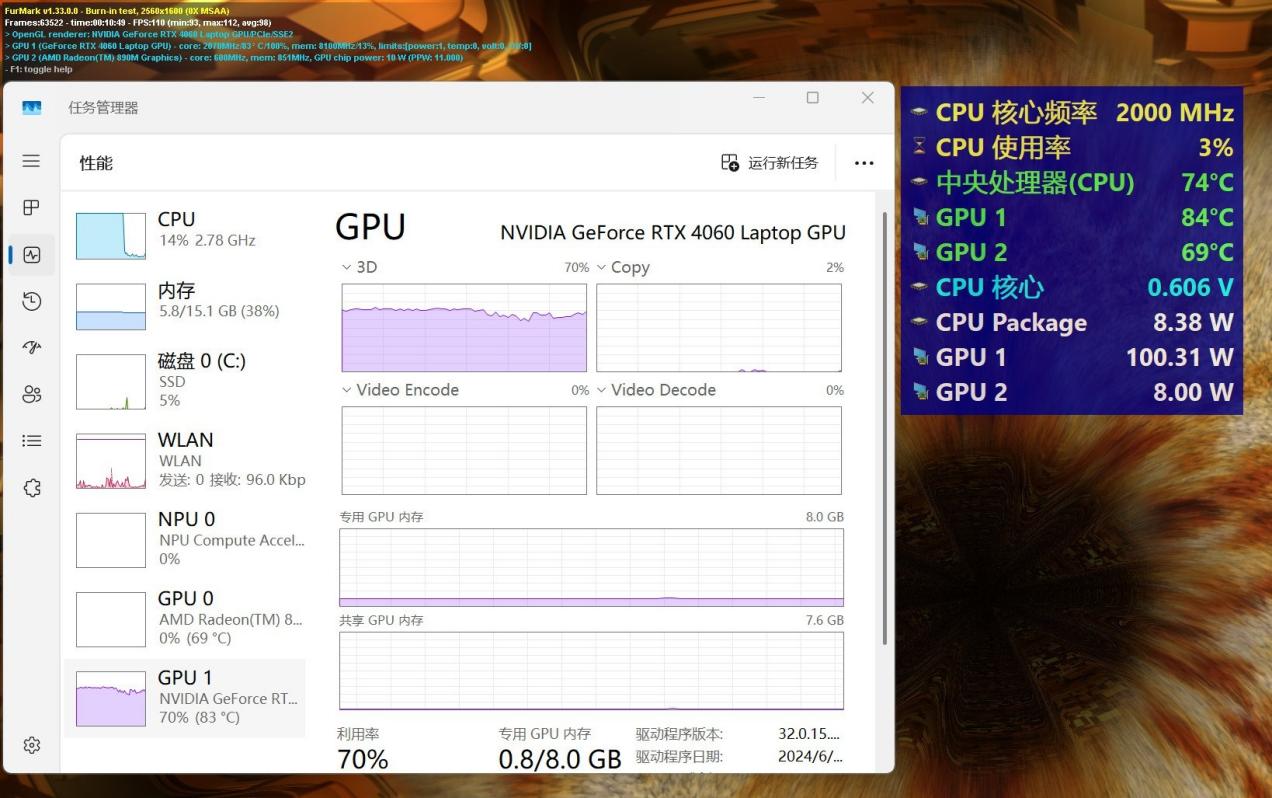
Task: Open the Details list page icon
Action: [31, 441]
